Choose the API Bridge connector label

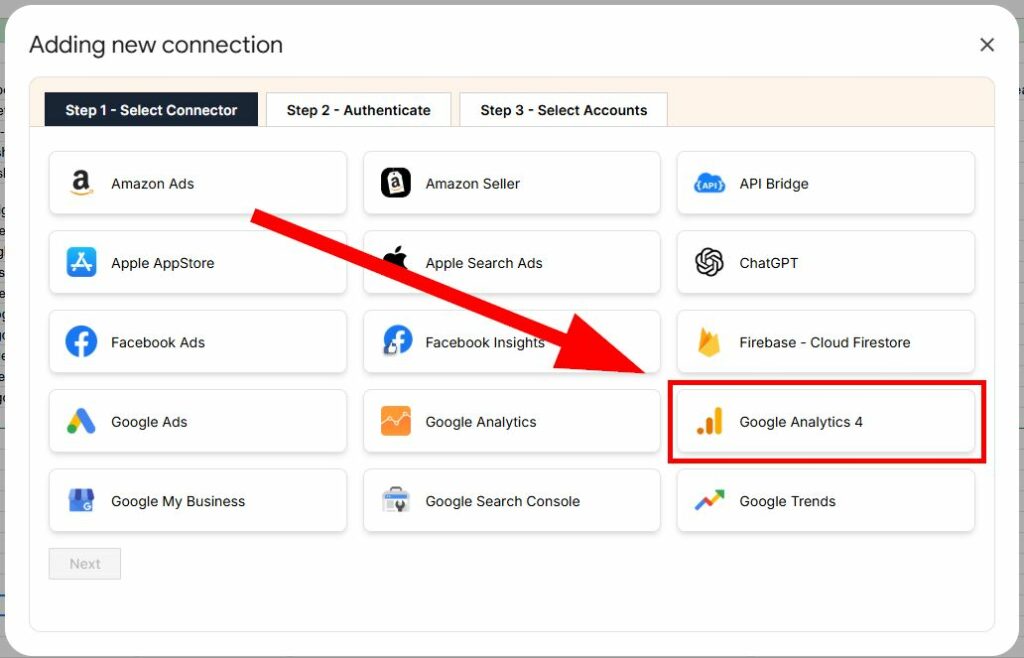[774, 184]
